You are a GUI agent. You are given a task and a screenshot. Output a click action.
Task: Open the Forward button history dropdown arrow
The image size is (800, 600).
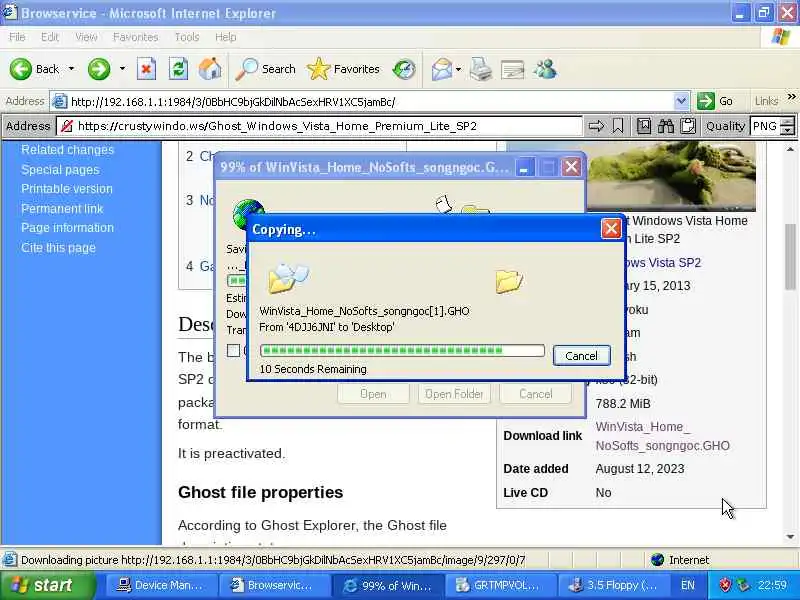122,69
